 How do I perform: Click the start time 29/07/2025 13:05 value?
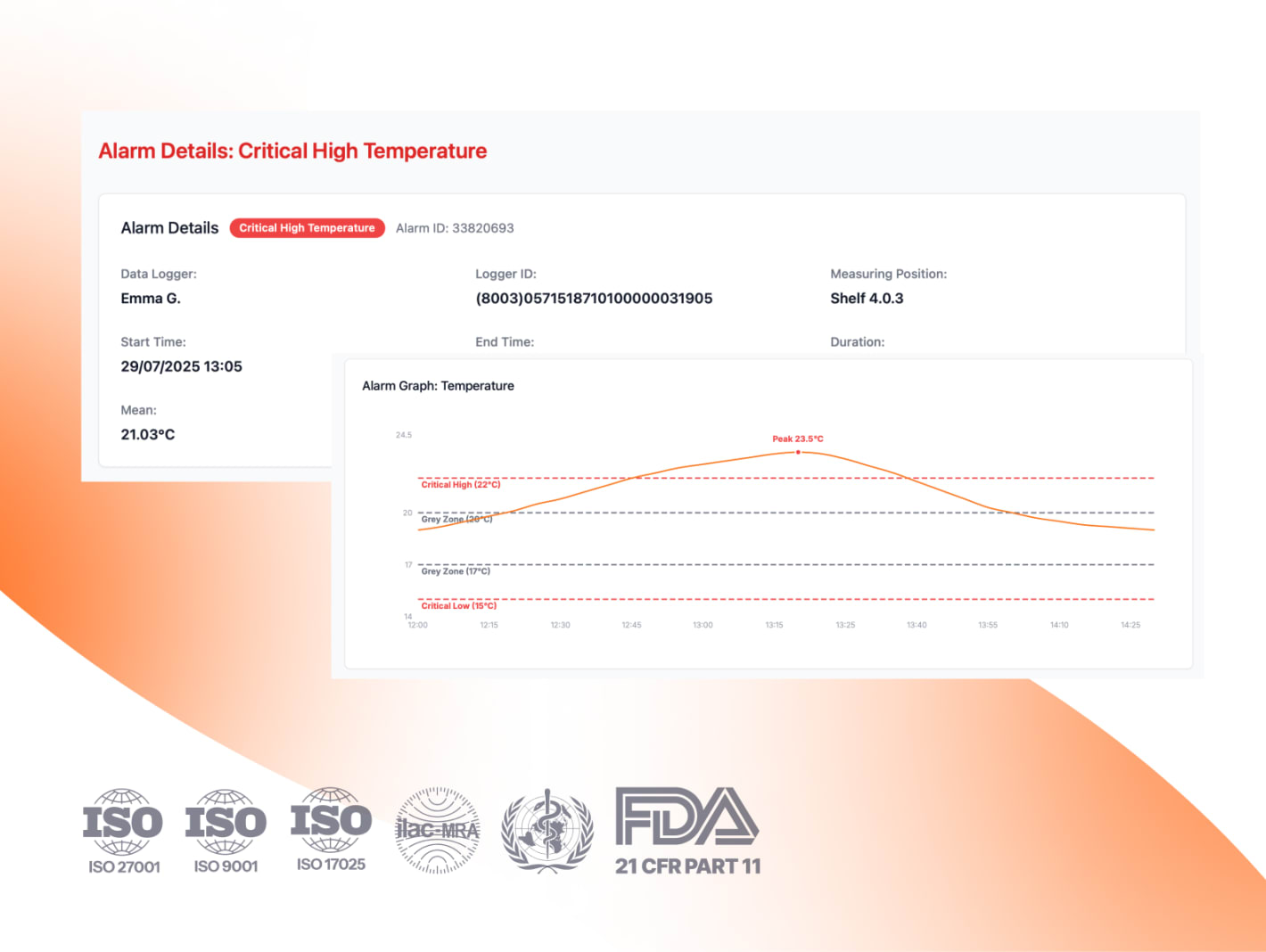[x=181, y=366]
